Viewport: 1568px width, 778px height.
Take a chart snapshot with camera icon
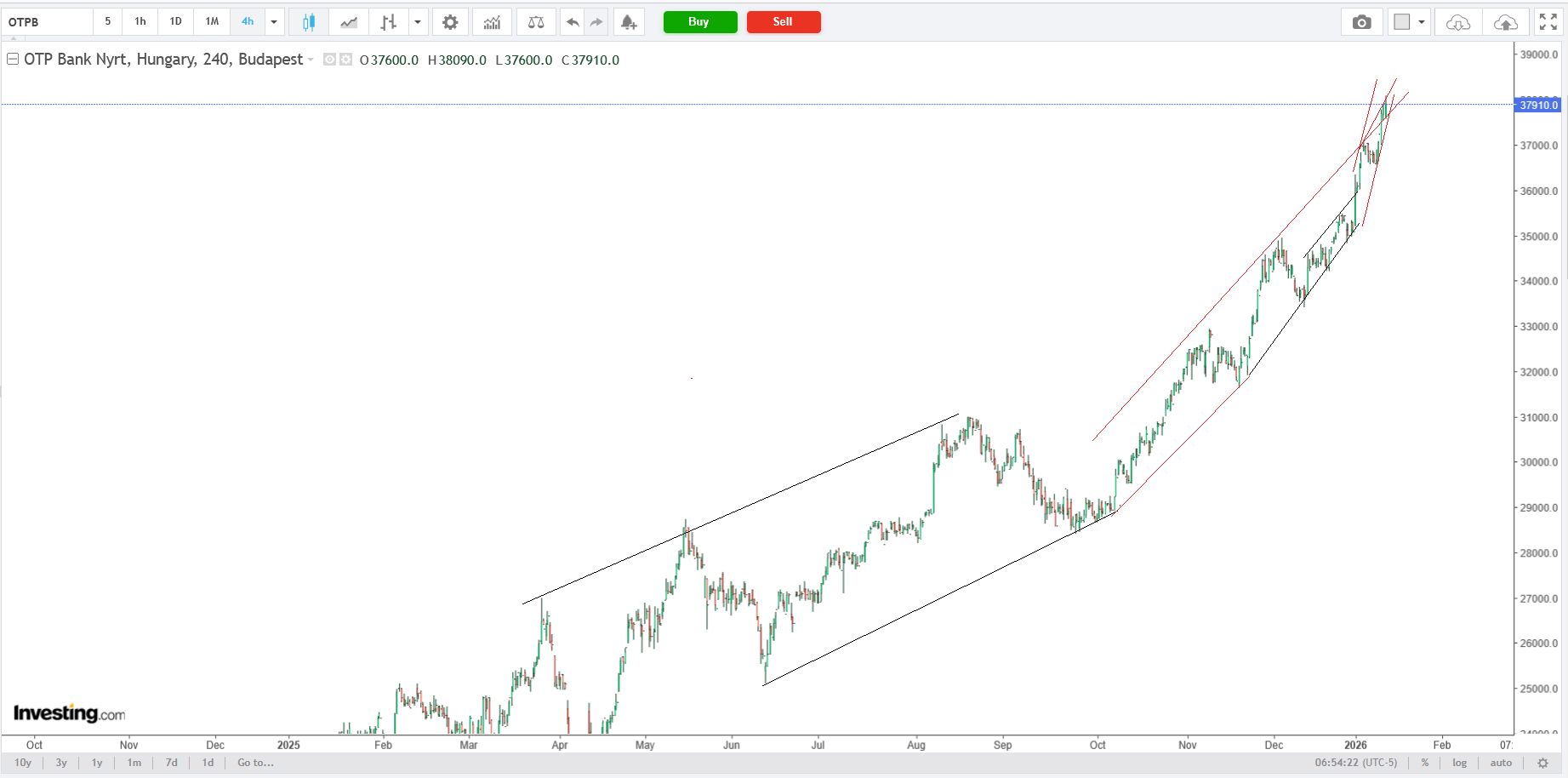pos(1361,22)
